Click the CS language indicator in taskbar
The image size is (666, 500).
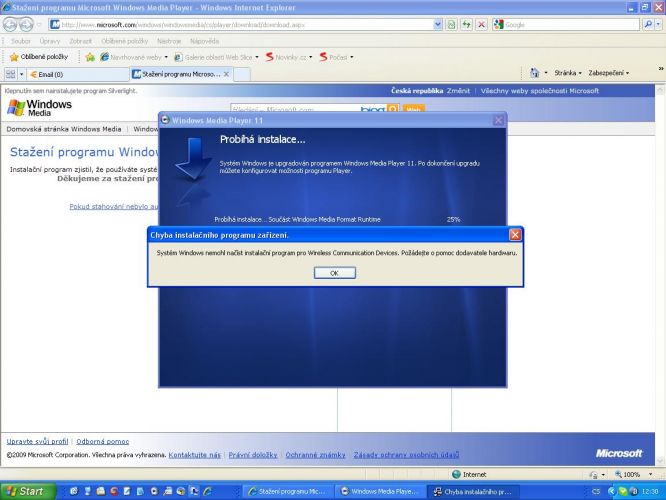point(596,492)
